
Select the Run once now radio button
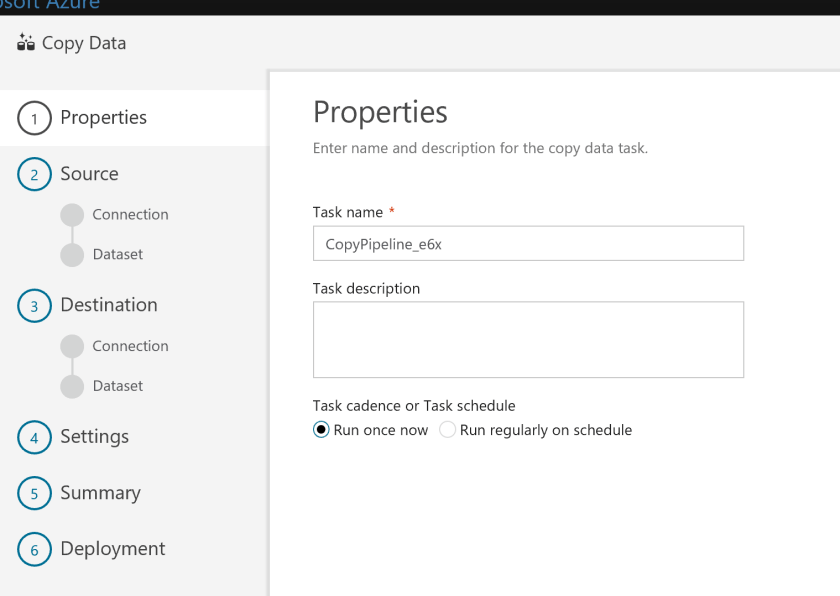click(321, 429)
